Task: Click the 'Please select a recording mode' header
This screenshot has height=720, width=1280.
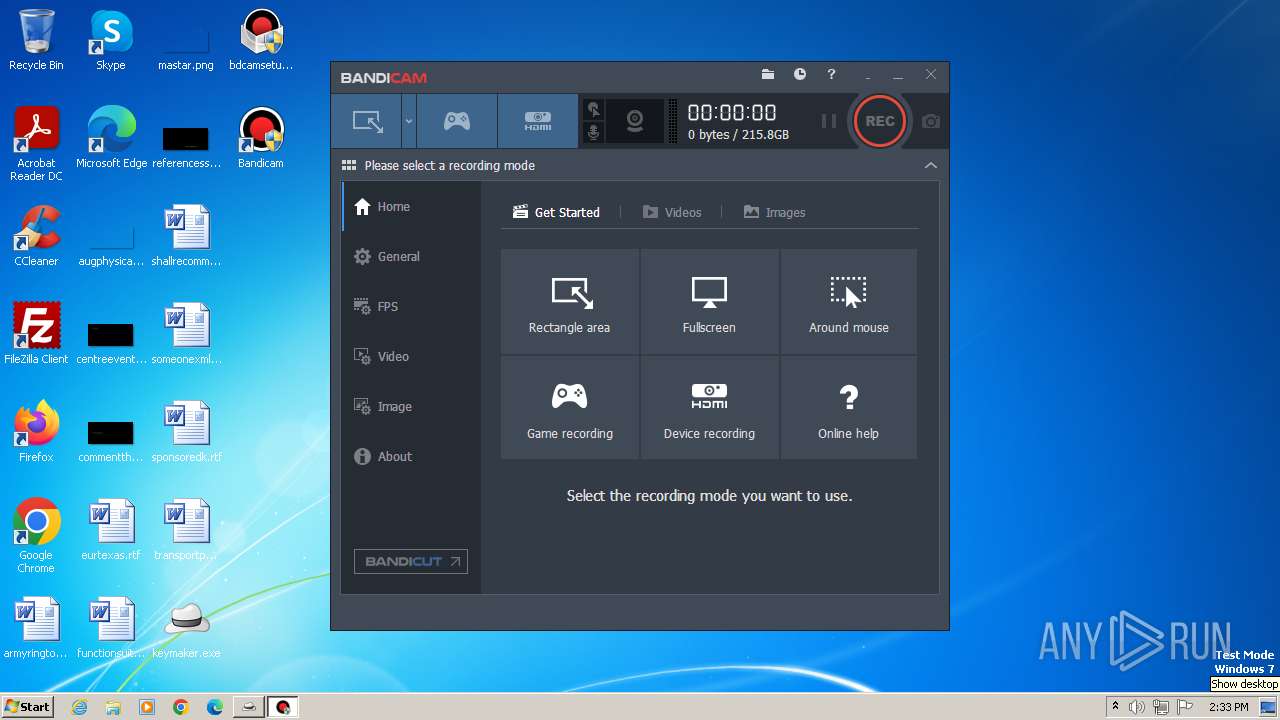Action: 449,166
